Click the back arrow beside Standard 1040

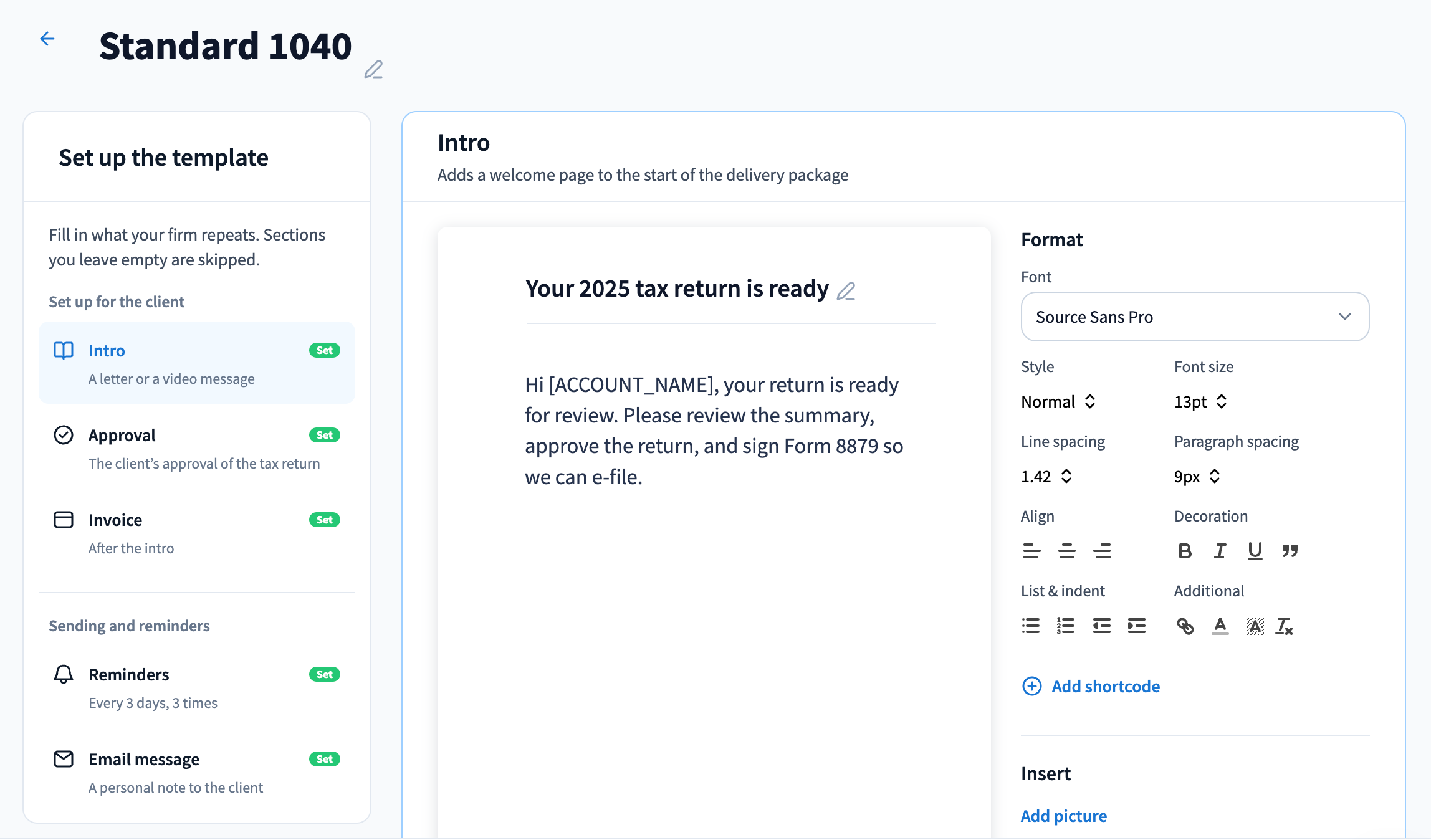tap(47, 39)
